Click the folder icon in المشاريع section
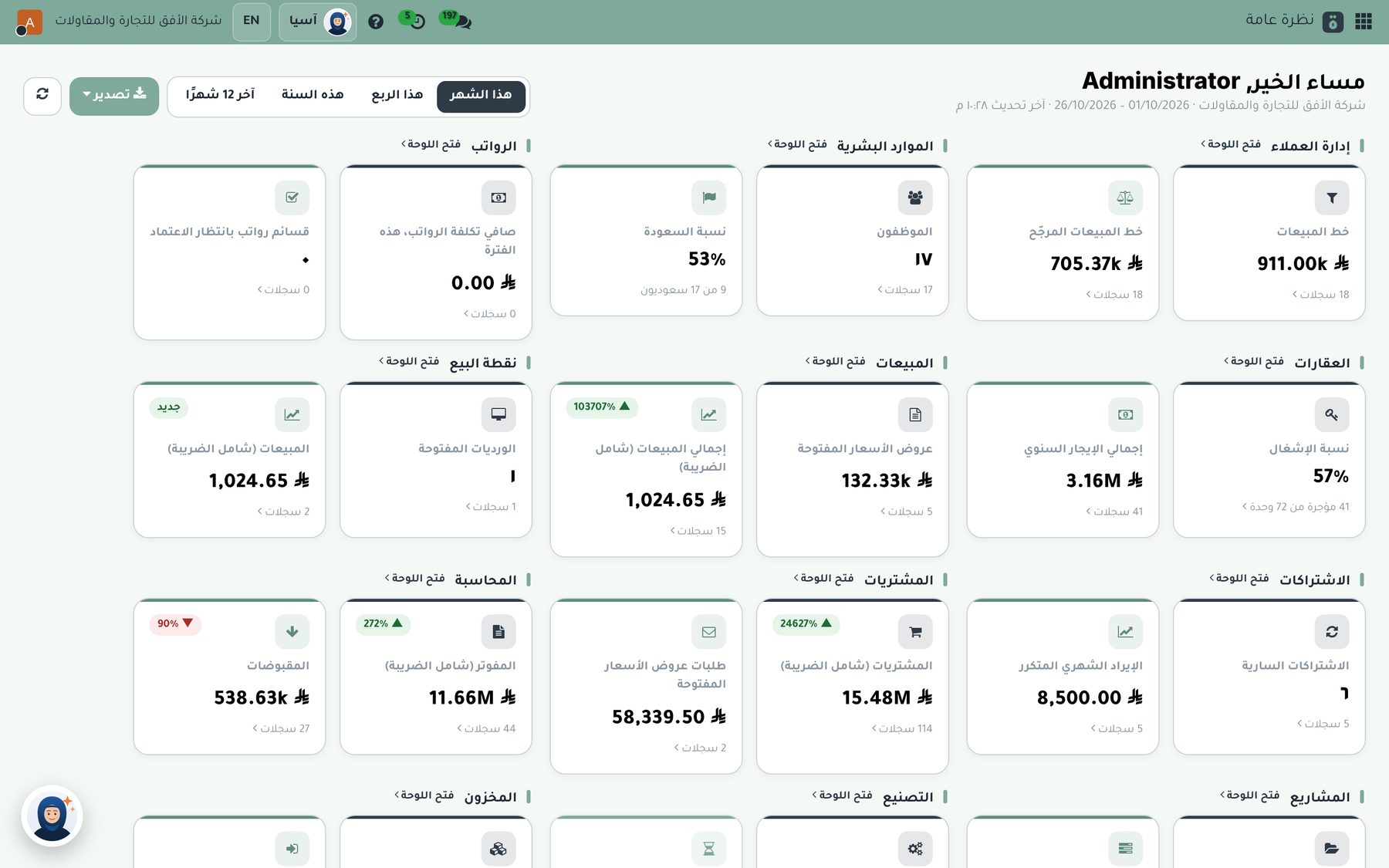1389x868 pixels. pos(1332,848)
